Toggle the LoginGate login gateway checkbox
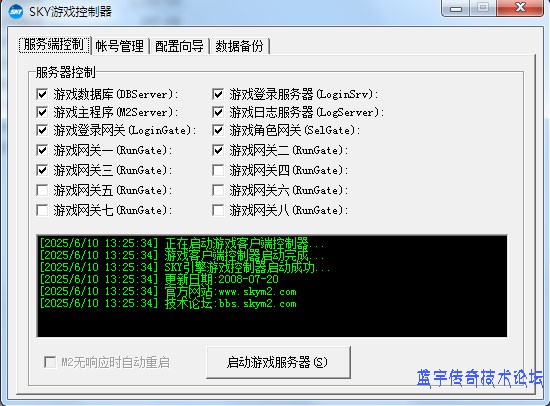The width and height of the screenshot is (550, 406). 42,130
